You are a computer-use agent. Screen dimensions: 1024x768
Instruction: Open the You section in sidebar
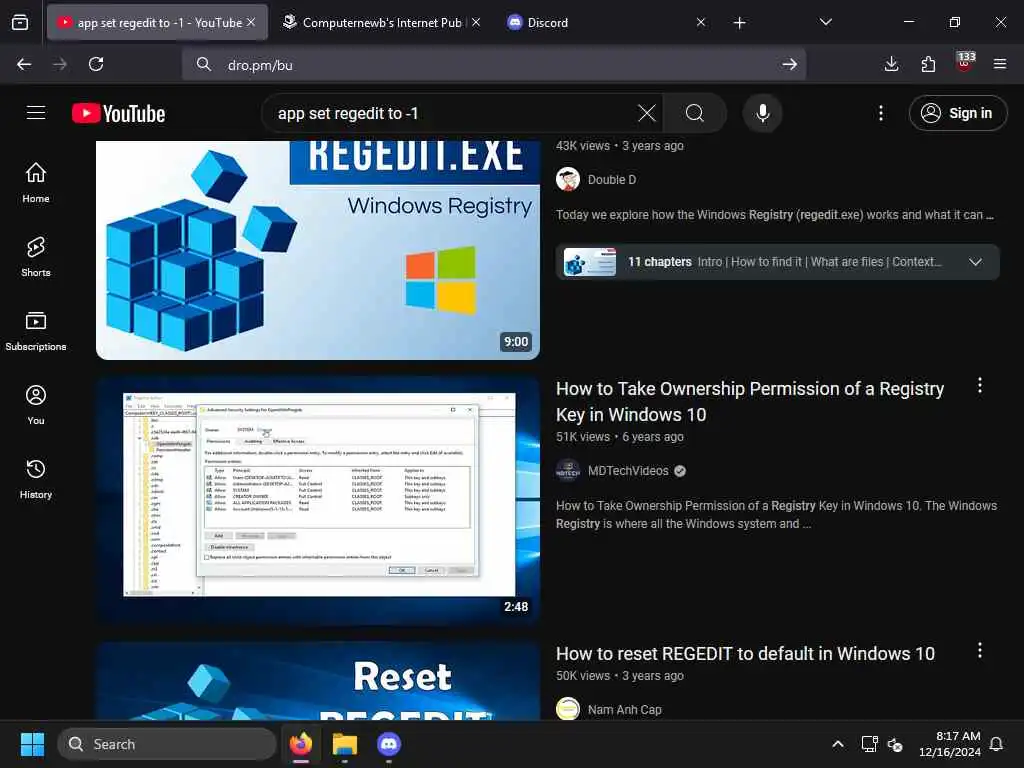[x=36, y=405]
